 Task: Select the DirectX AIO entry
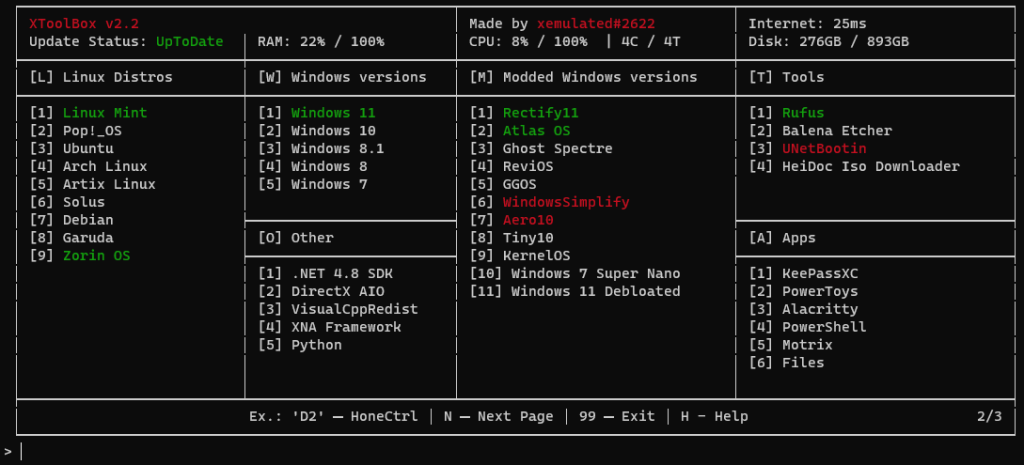point(321,291)
